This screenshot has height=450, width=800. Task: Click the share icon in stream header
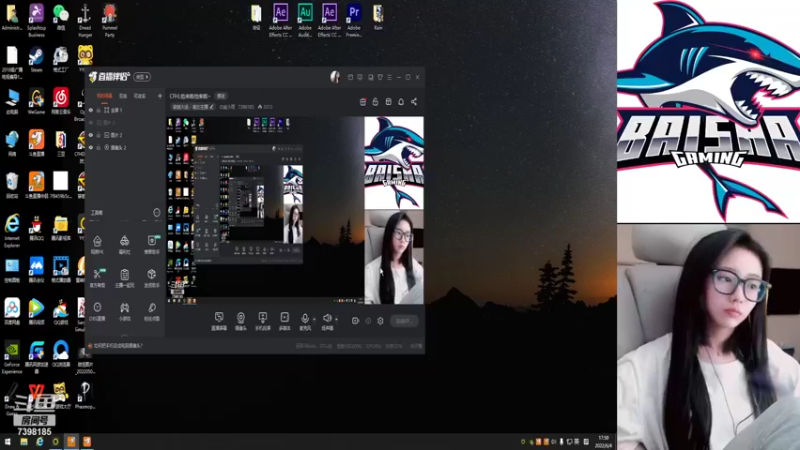(x=414, y=102)
